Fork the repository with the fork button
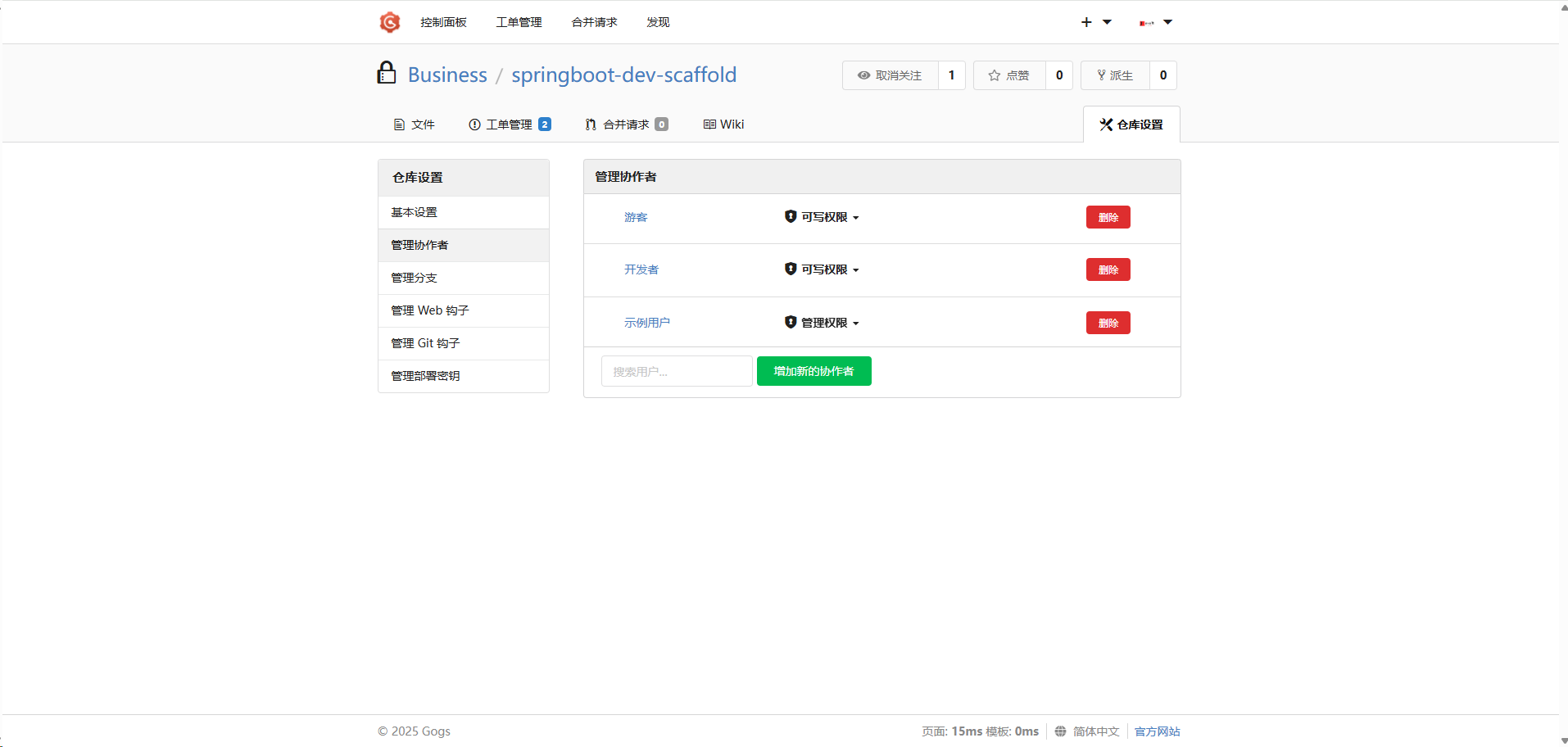This screenshot has height=747, width=1568. pos(1115,75)
